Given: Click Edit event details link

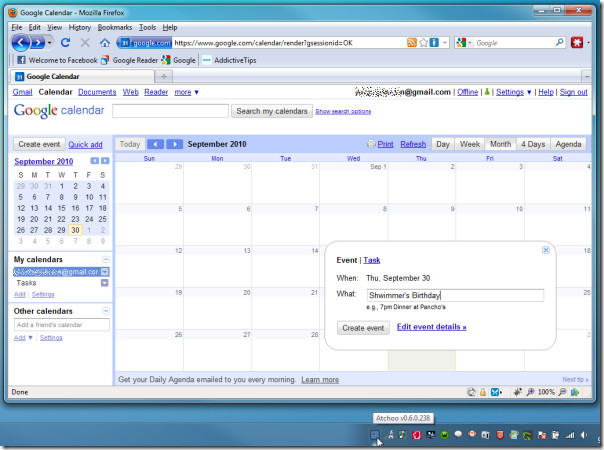Looking at the screenshot, I should (431, 327).
